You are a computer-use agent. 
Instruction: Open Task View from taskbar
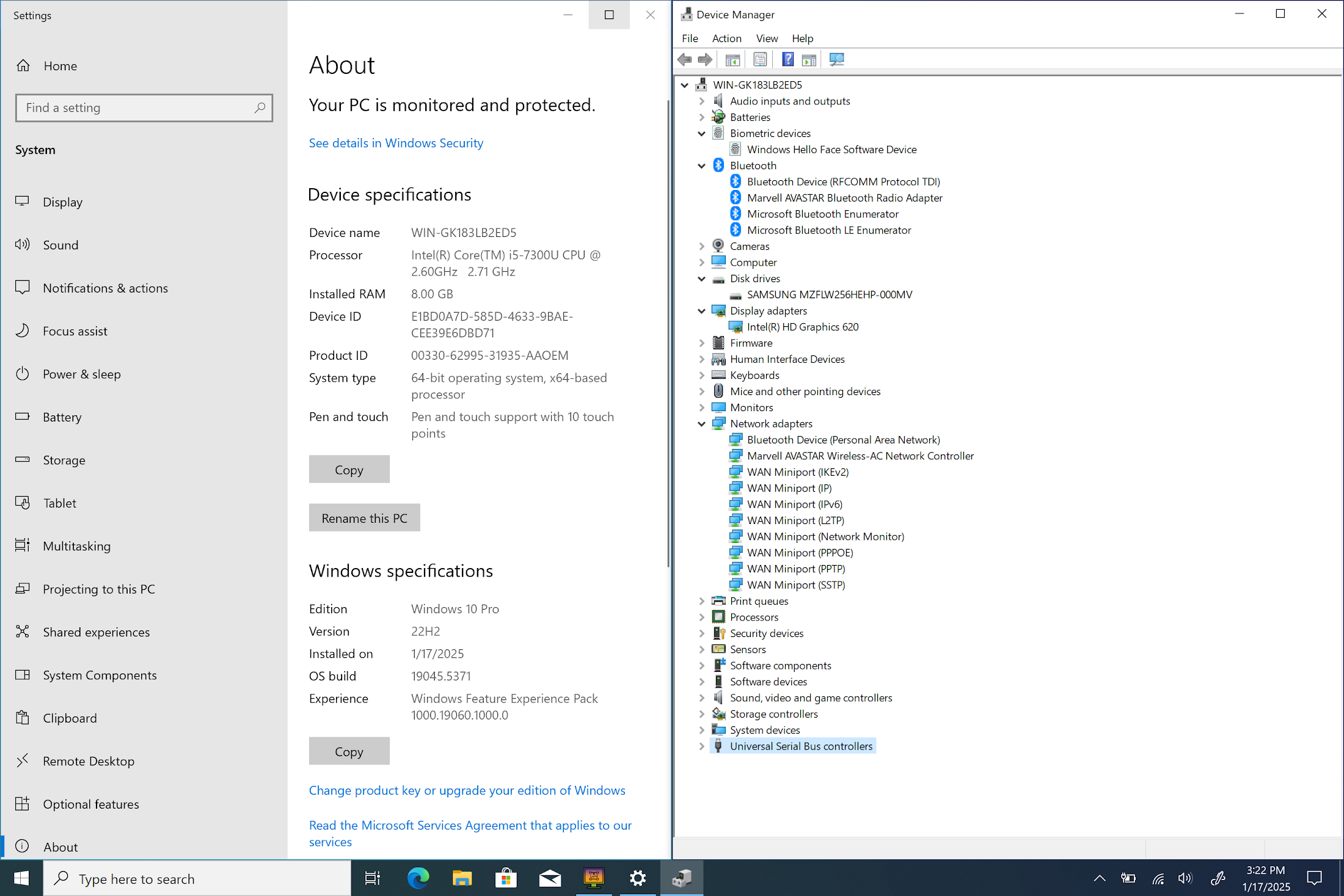(x=372, y=878)
